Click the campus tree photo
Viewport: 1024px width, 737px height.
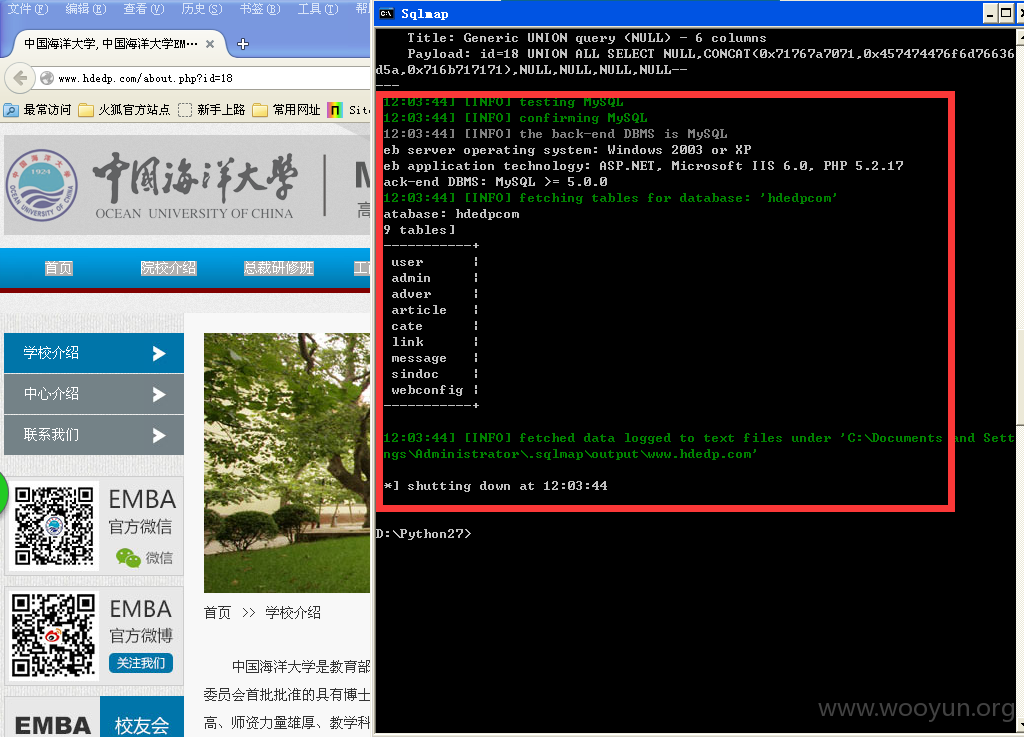[x=287, y=463]
